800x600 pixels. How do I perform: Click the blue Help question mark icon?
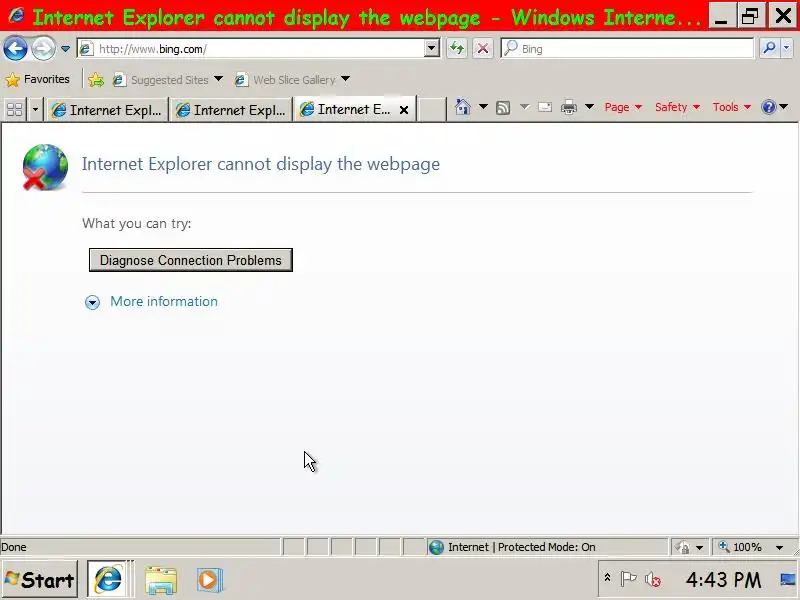coord(768,107)
